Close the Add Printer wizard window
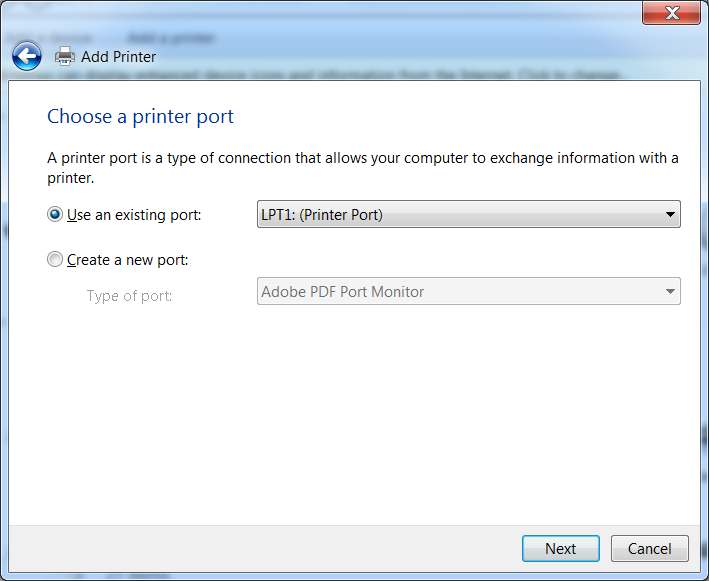The image size is (709, 581). pyautogui.click(x=671, y=13)
